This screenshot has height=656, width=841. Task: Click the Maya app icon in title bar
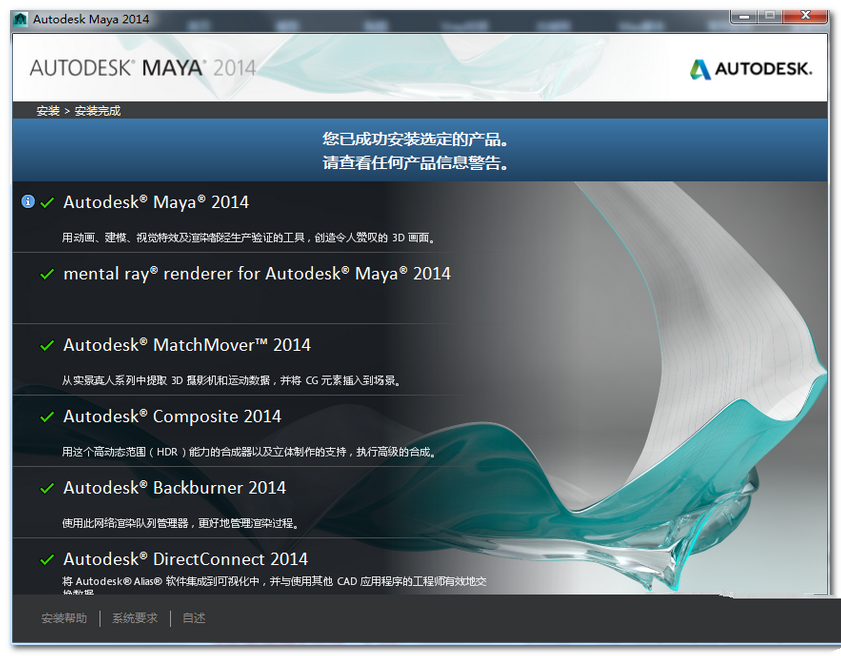point(20,19)
